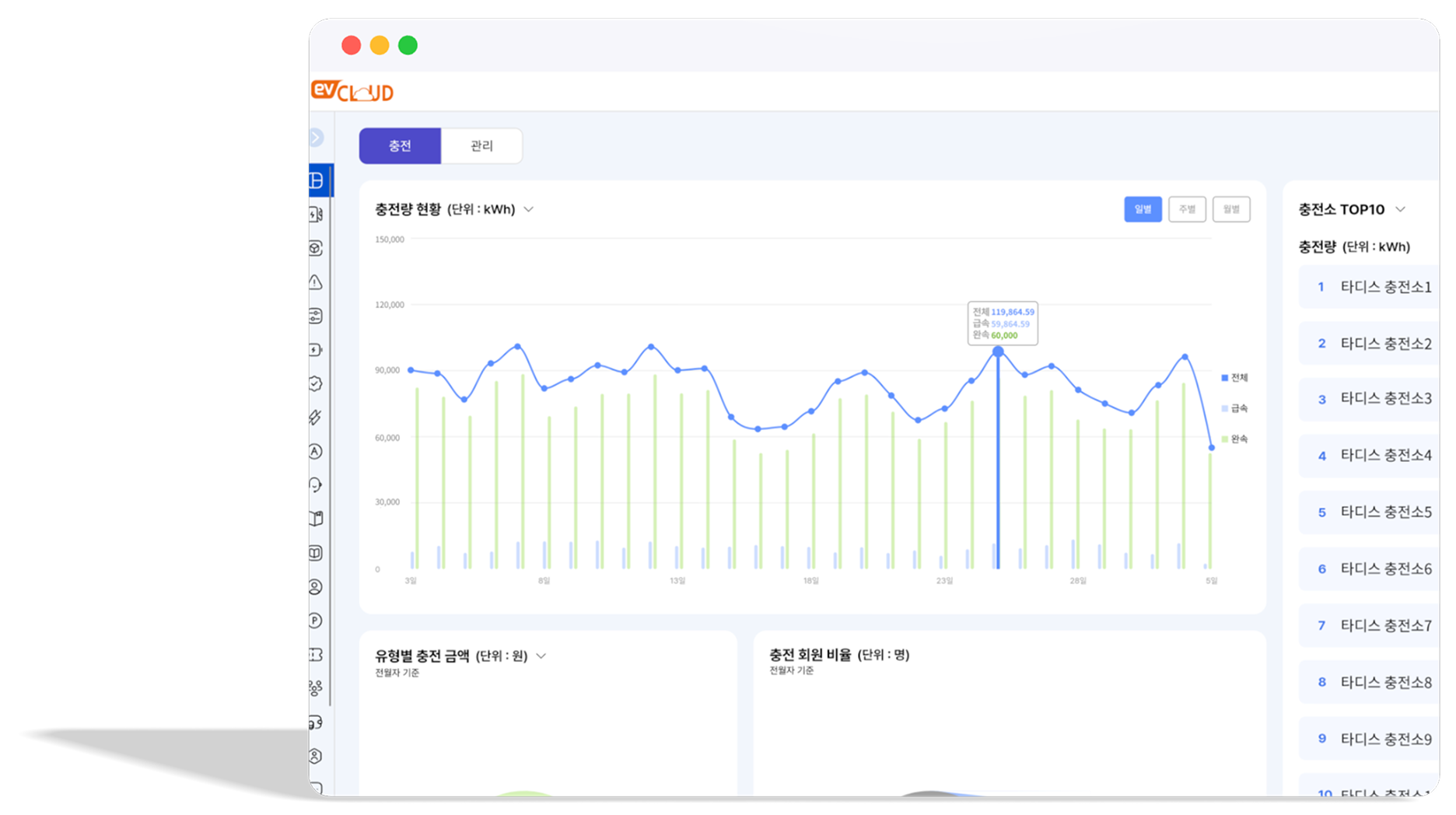Open the user profile circle sidebar icon
Screen dimensions: 1456x815
click(316, 587)
